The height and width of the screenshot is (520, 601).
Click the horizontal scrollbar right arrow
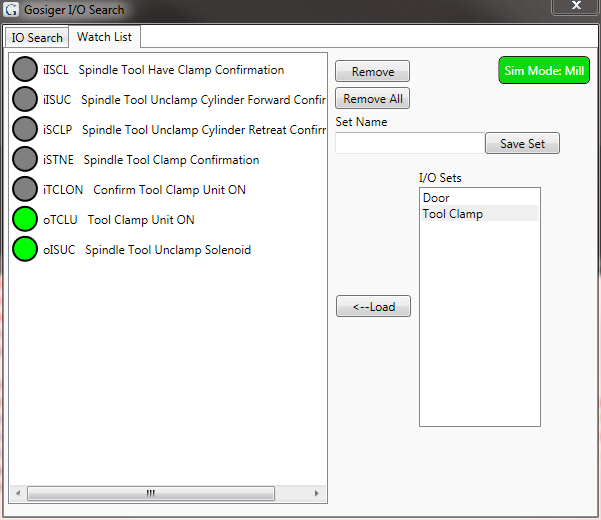click(x=317, y=493)
